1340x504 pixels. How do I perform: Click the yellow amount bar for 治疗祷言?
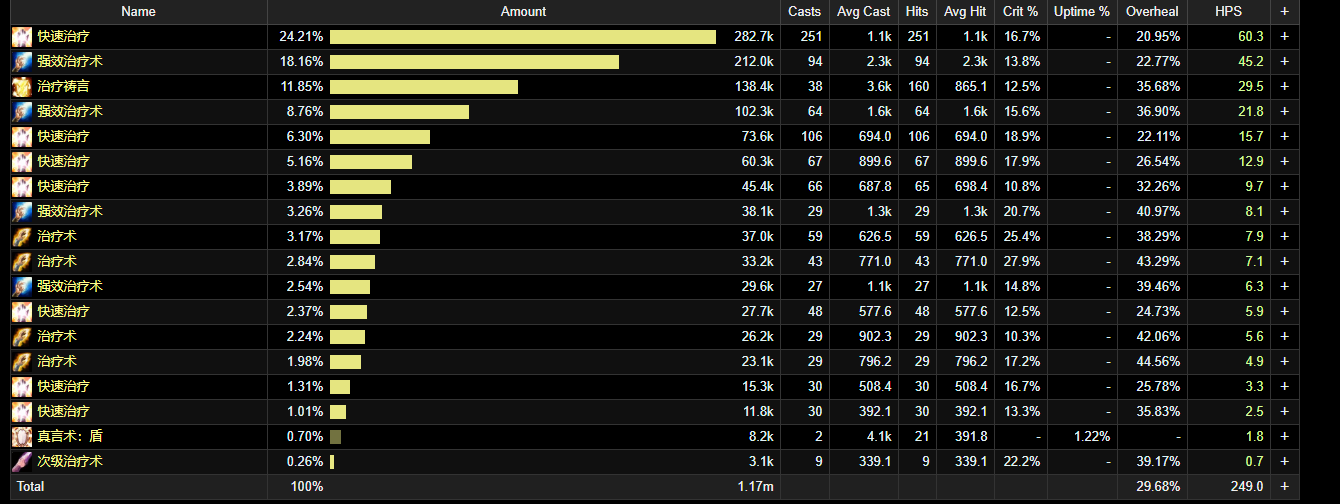pyautogui.click(x=423, y=87)
